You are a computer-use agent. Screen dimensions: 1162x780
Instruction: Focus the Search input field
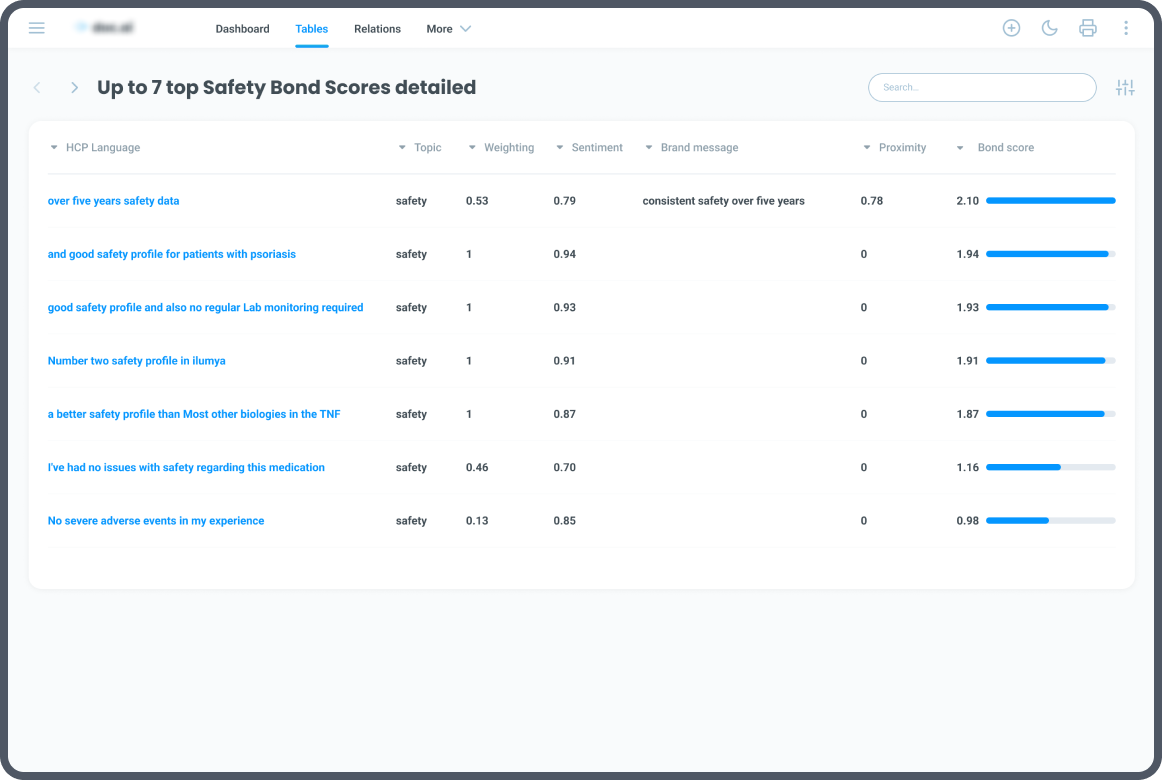pos(982,87)
